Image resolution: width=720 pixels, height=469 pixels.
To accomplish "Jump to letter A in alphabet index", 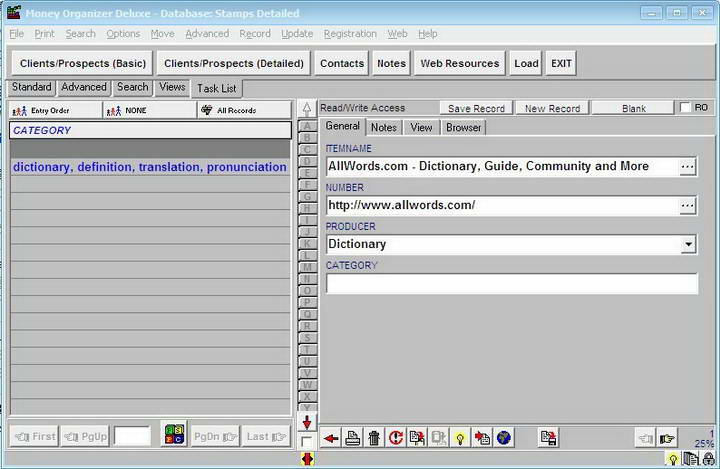I will [x=307, y=126].
